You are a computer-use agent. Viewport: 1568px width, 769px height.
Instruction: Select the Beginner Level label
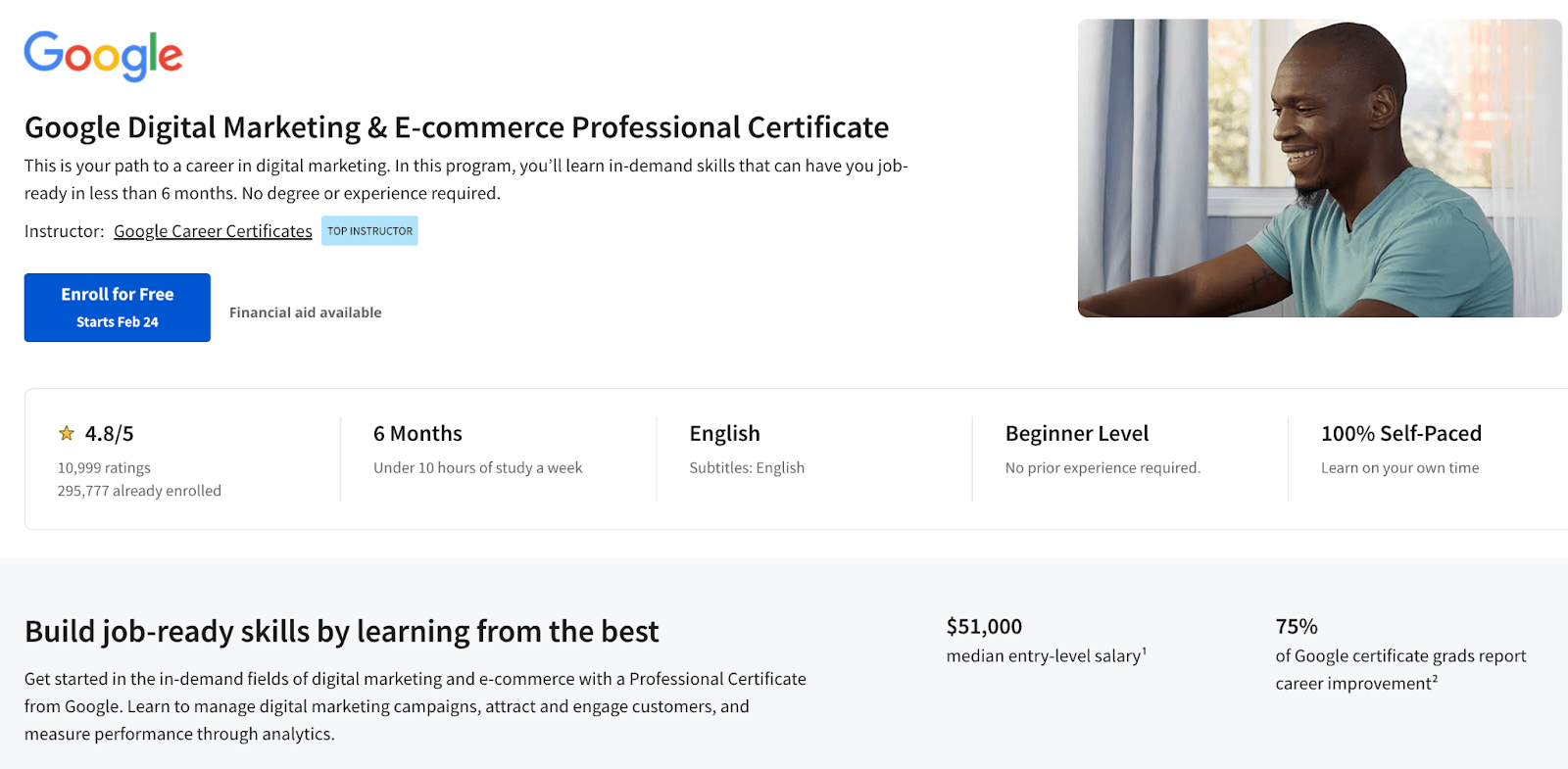(x=1077, y=434)
